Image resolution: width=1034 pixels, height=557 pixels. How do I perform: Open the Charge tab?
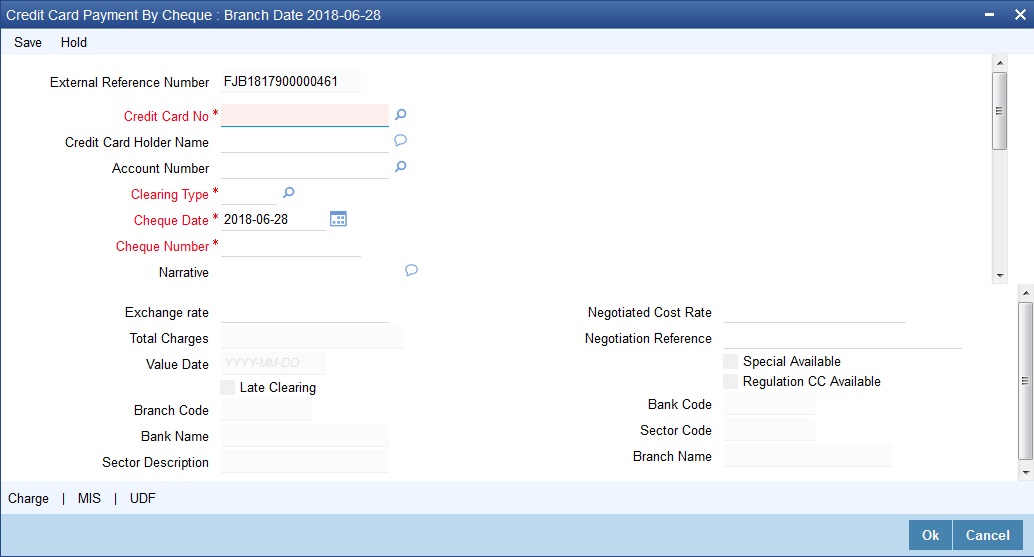[28, 498]
